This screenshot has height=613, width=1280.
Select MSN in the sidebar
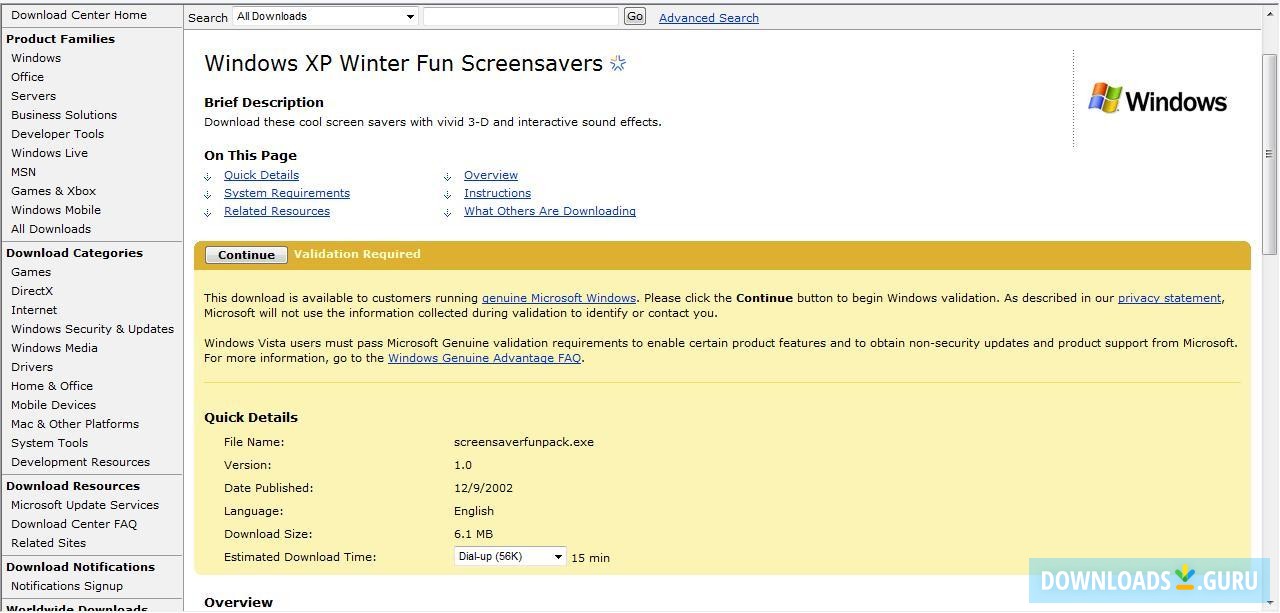[23, 172]
